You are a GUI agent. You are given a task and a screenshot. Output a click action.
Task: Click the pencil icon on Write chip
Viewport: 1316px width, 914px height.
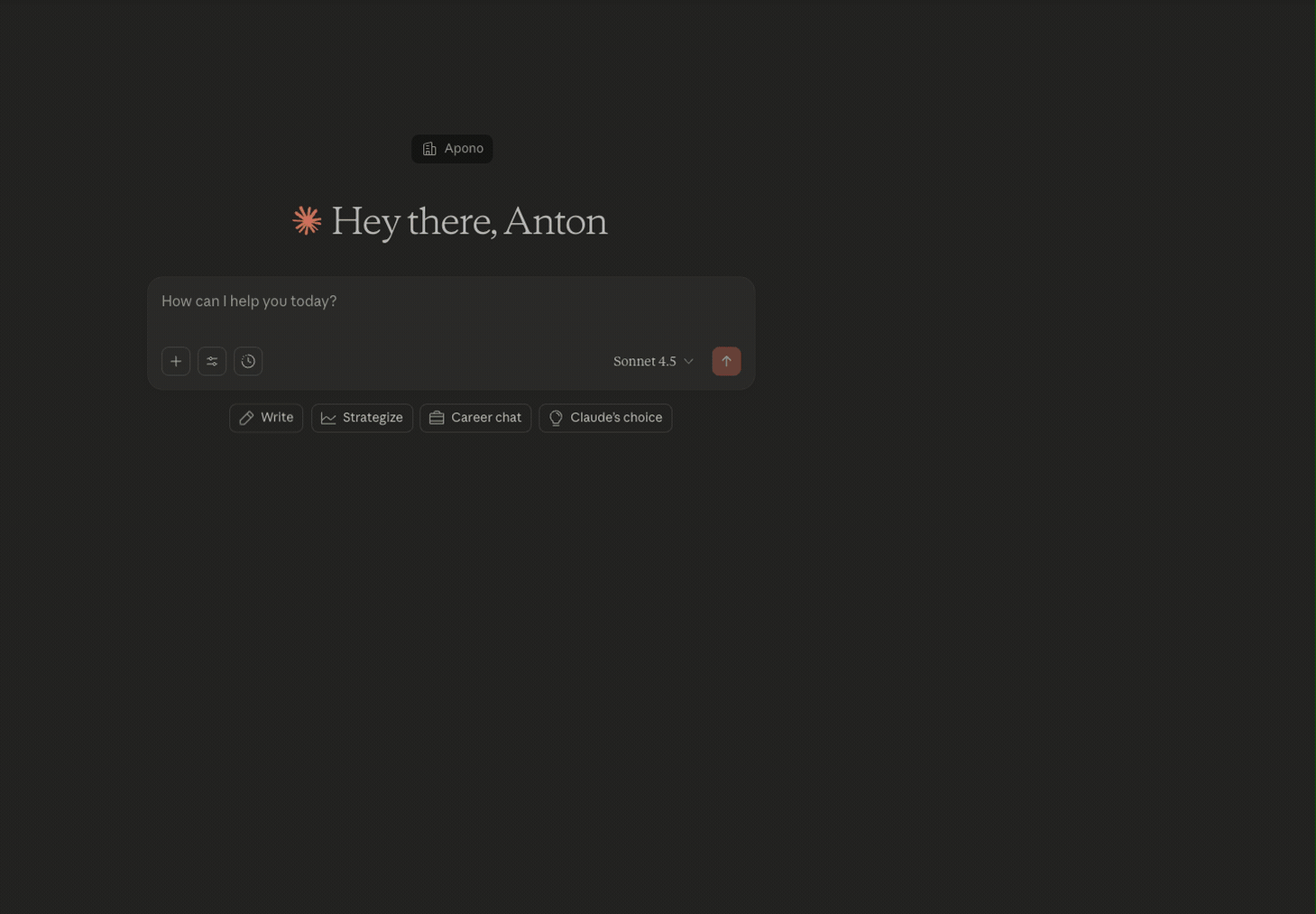tap(246, 418)
